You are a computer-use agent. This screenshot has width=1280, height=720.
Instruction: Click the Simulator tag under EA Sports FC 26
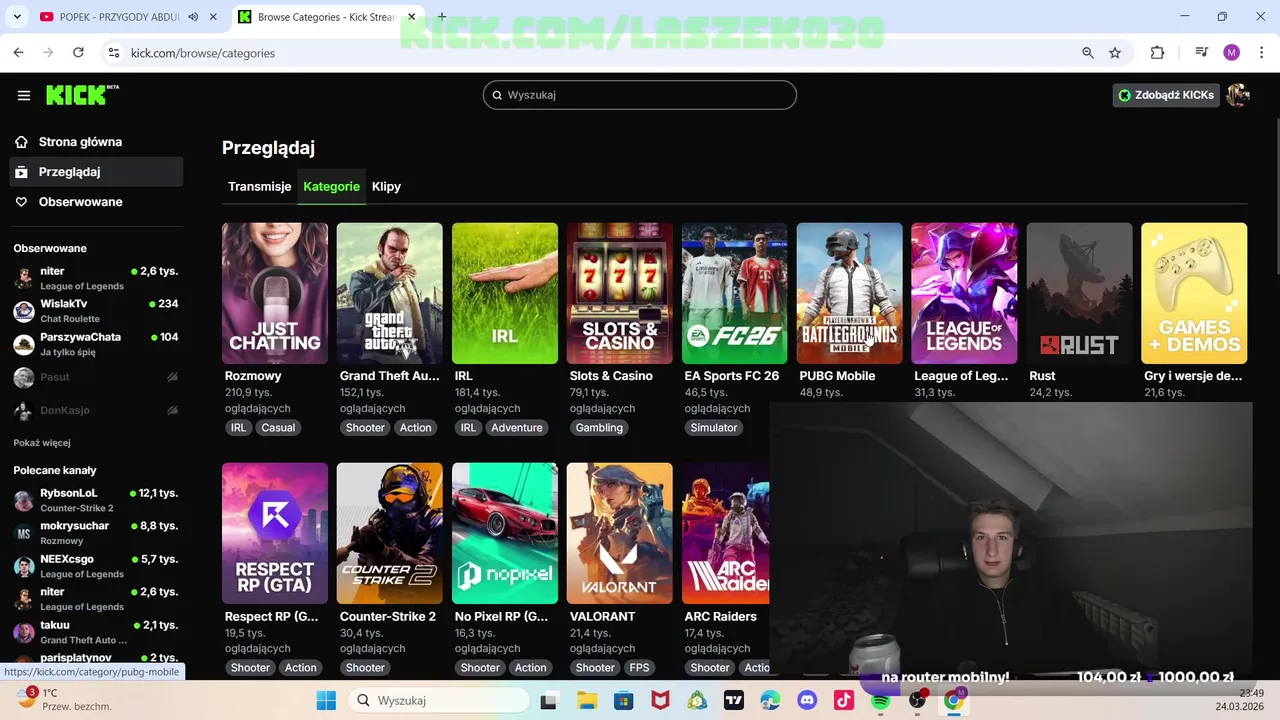pyautogui.click(x=714, y=428)
